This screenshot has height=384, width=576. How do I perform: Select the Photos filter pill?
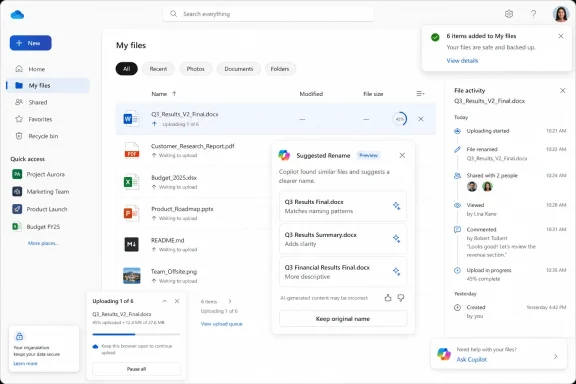coord(195,69)
